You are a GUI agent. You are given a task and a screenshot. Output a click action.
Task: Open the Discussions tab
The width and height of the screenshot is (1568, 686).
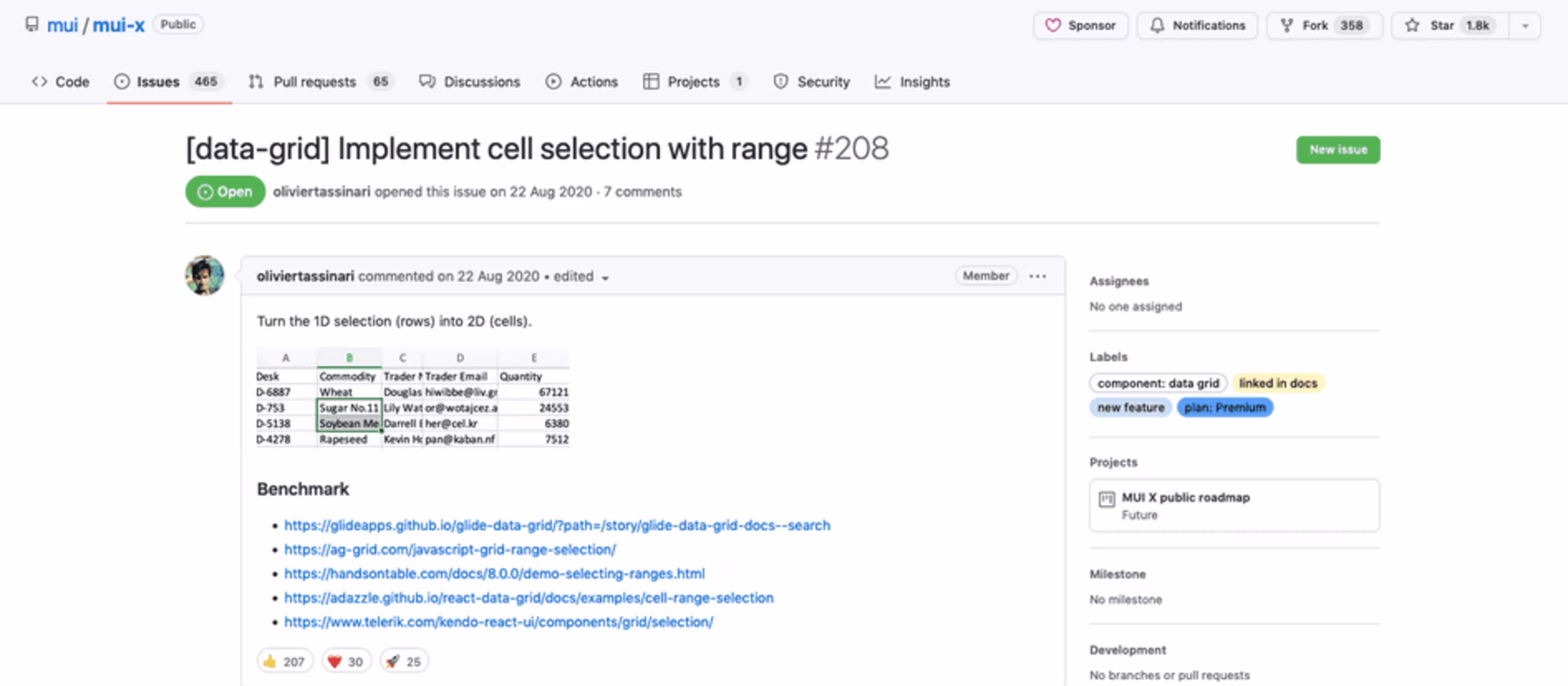click(x=470, y=82)
